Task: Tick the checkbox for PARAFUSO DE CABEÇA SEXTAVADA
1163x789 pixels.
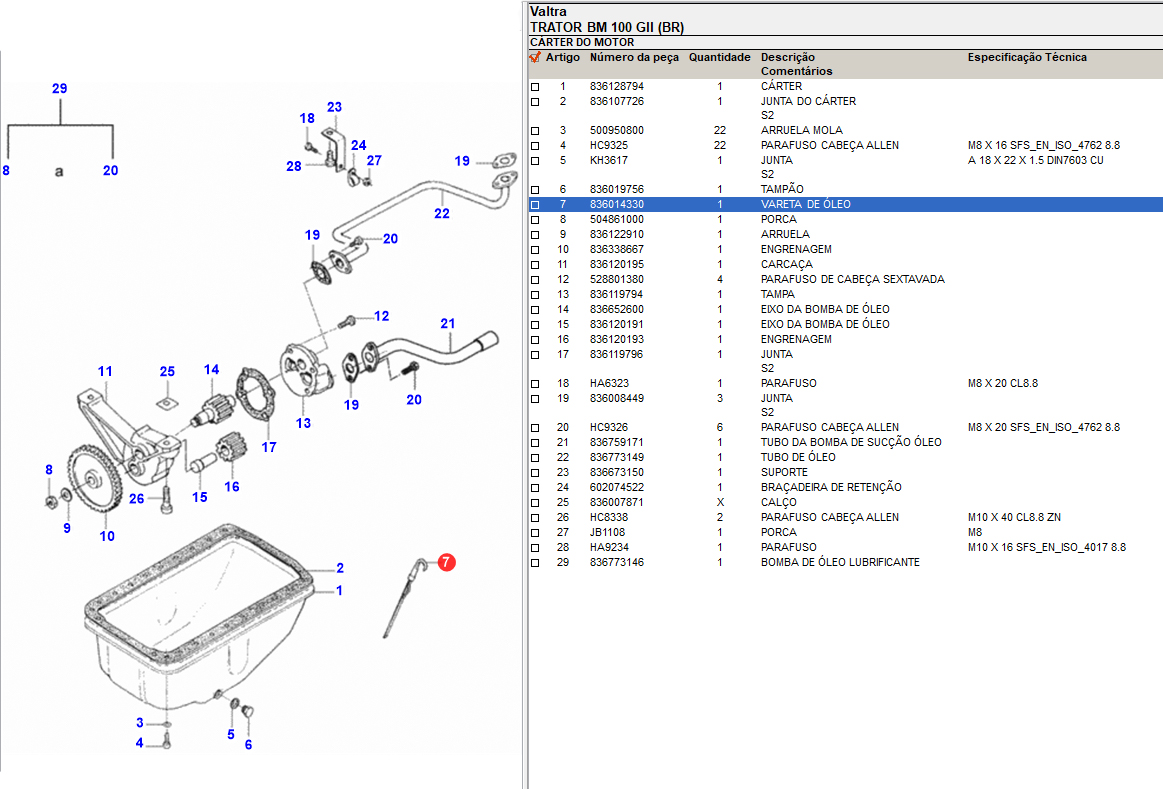Action: [535, 280]
